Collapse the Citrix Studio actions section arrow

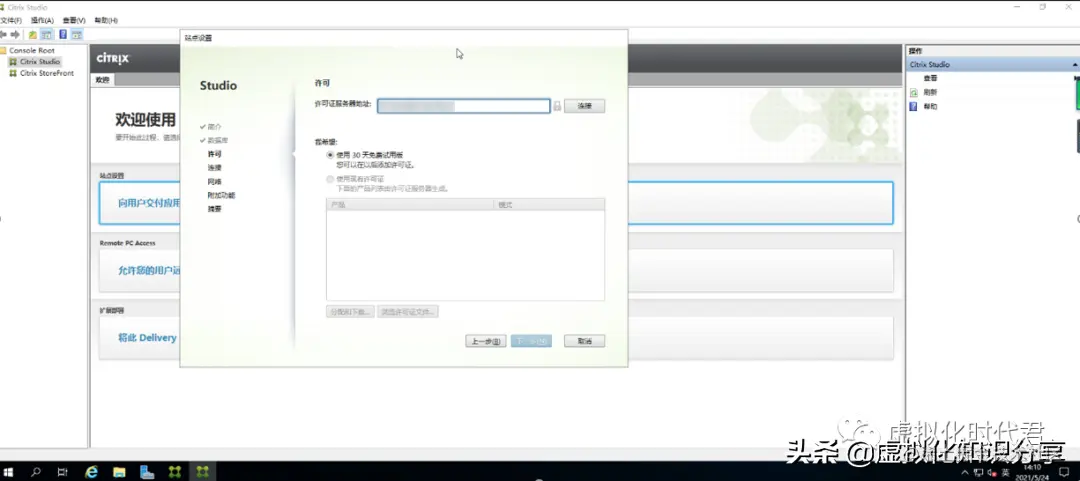click(x=1074, y=64)
